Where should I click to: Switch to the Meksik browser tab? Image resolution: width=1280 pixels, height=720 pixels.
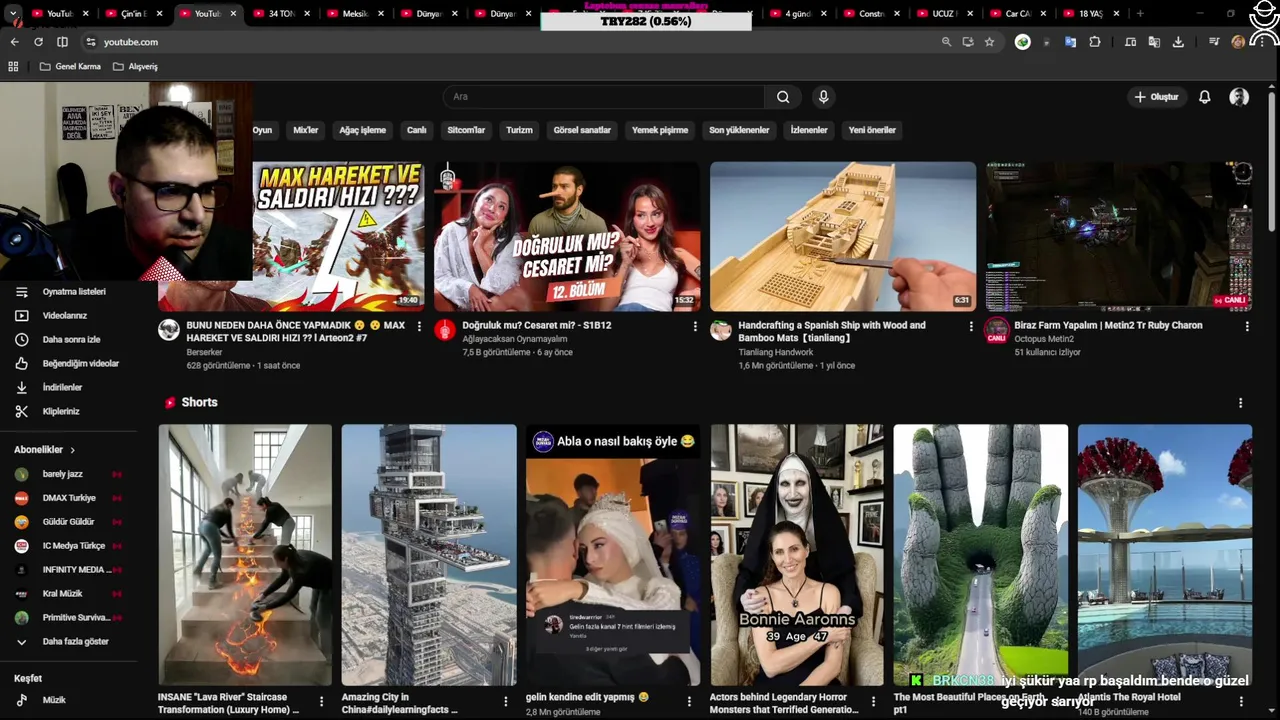(x=354, y=14)
